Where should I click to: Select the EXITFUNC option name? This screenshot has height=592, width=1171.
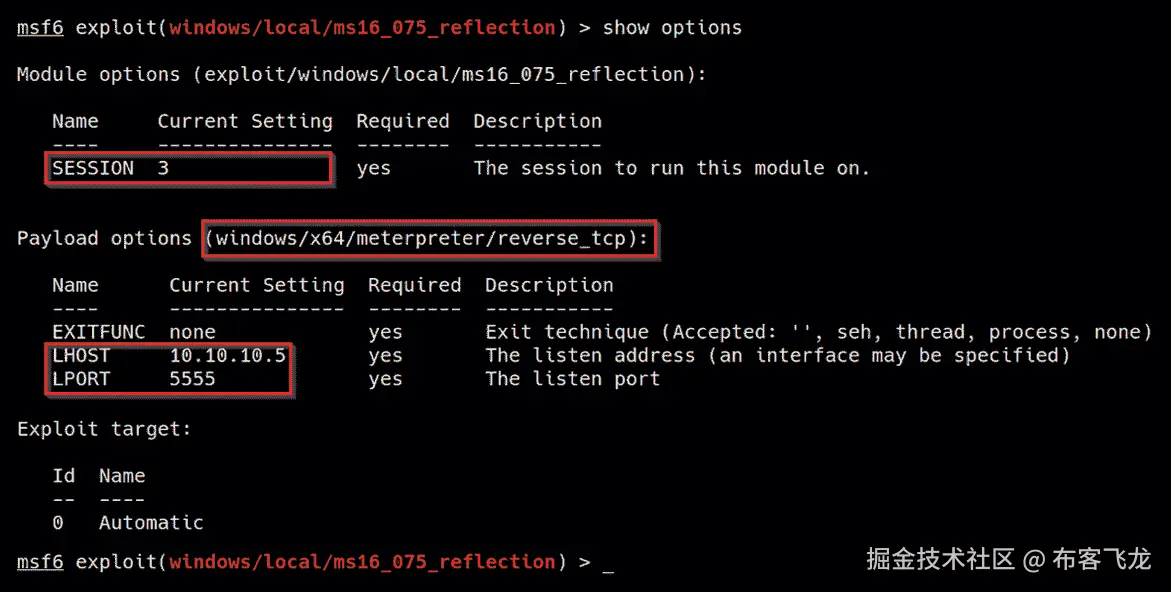98,332
